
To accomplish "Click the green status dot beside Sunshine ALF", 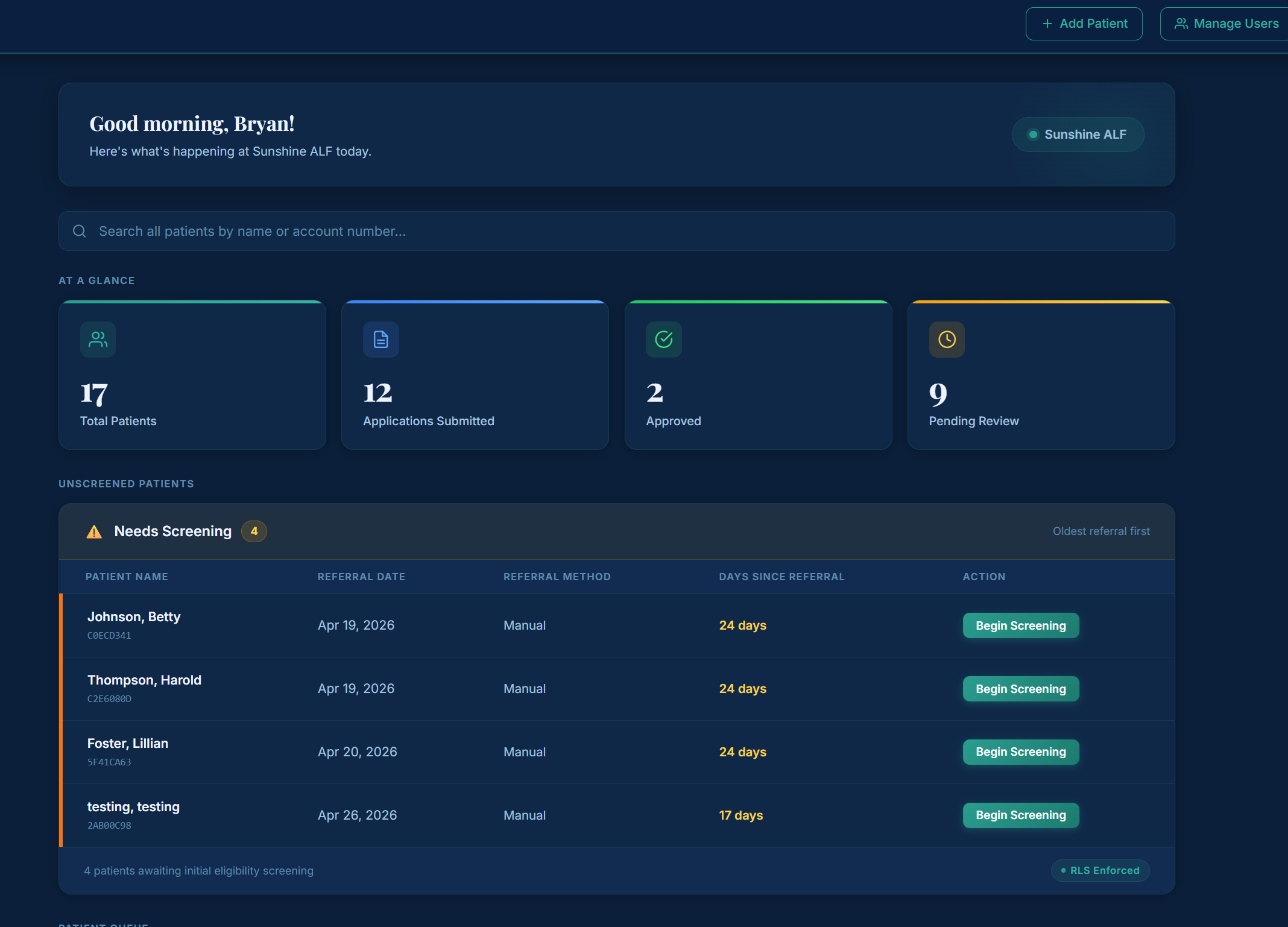I will [1033, 134].
